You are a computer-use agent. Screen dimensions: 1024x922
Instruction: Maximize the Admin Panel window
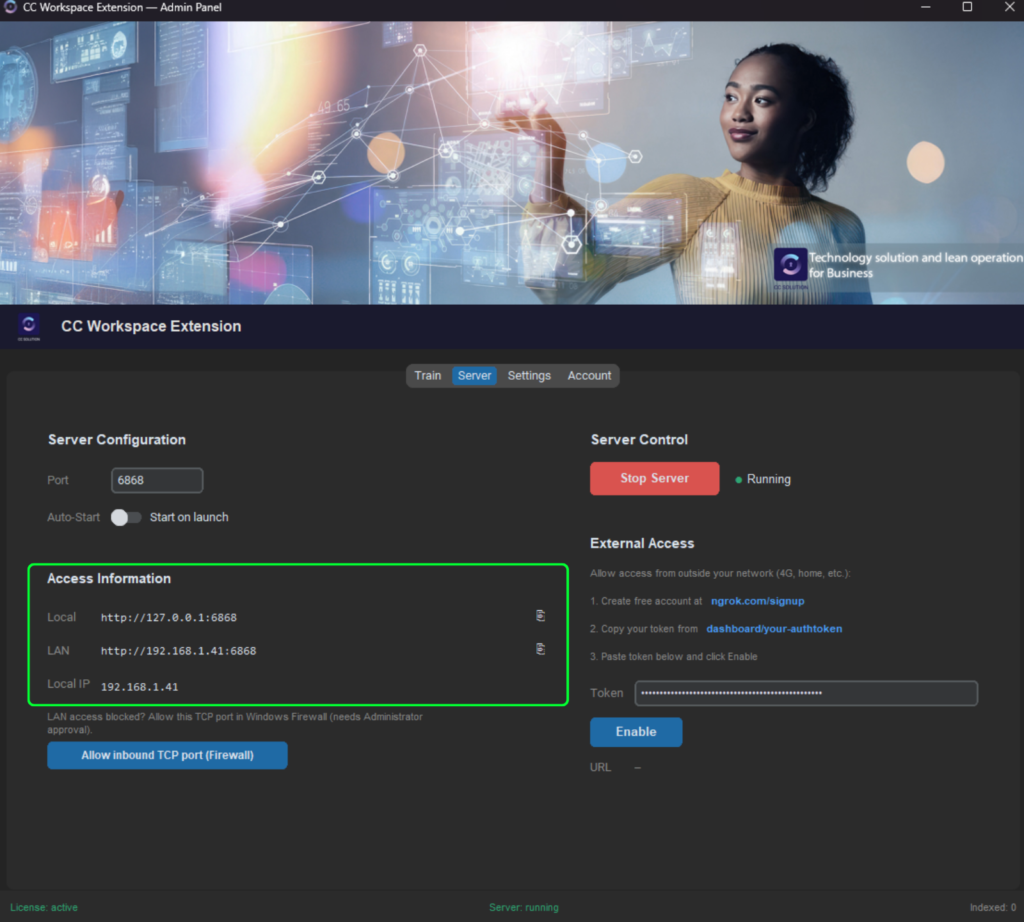point(967,8)
